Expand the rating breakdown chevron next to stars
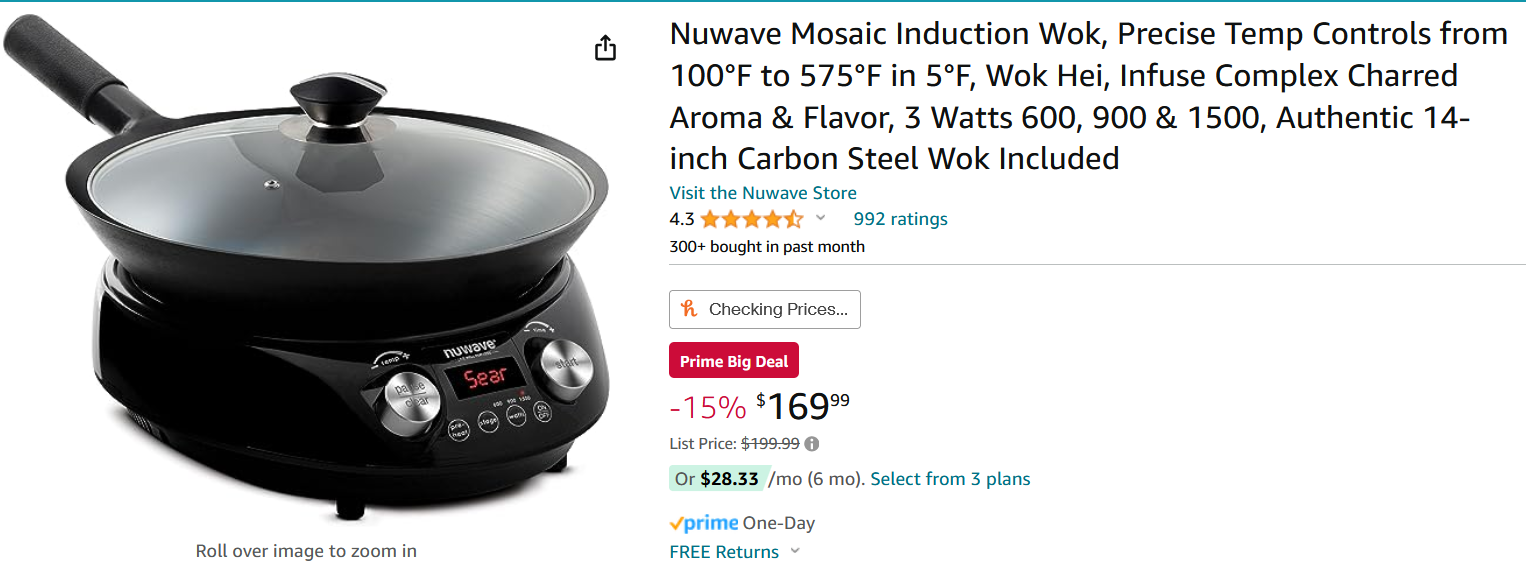 pyautogui.click(x=821, y=218)
